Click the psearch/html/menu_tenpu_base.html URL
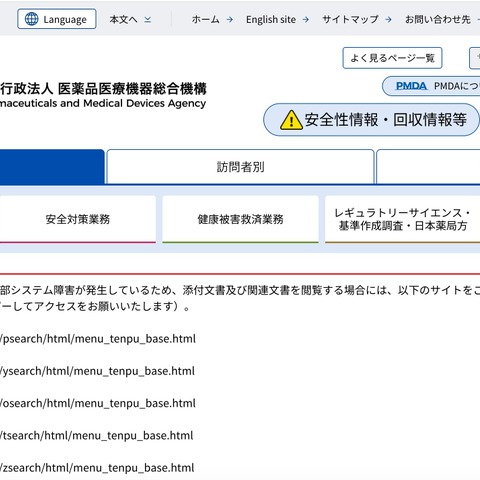Image resolution: width=480 pixels, height=480 pixels. click(98, 339)
